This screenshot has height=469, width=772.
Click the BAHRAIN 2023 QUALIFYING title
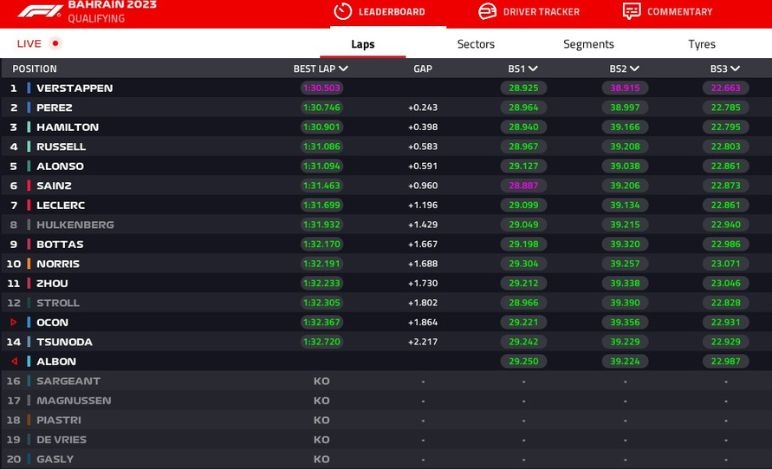[112, 11]
